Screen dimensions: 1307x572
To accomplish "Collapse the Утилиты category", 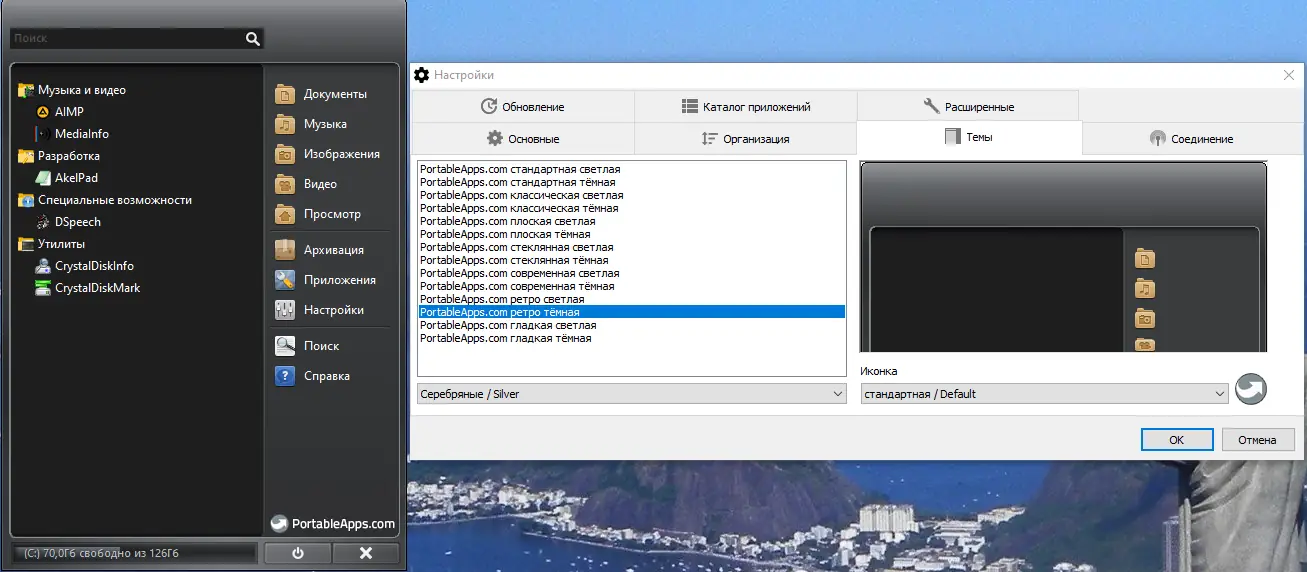I will pos(26,244).
